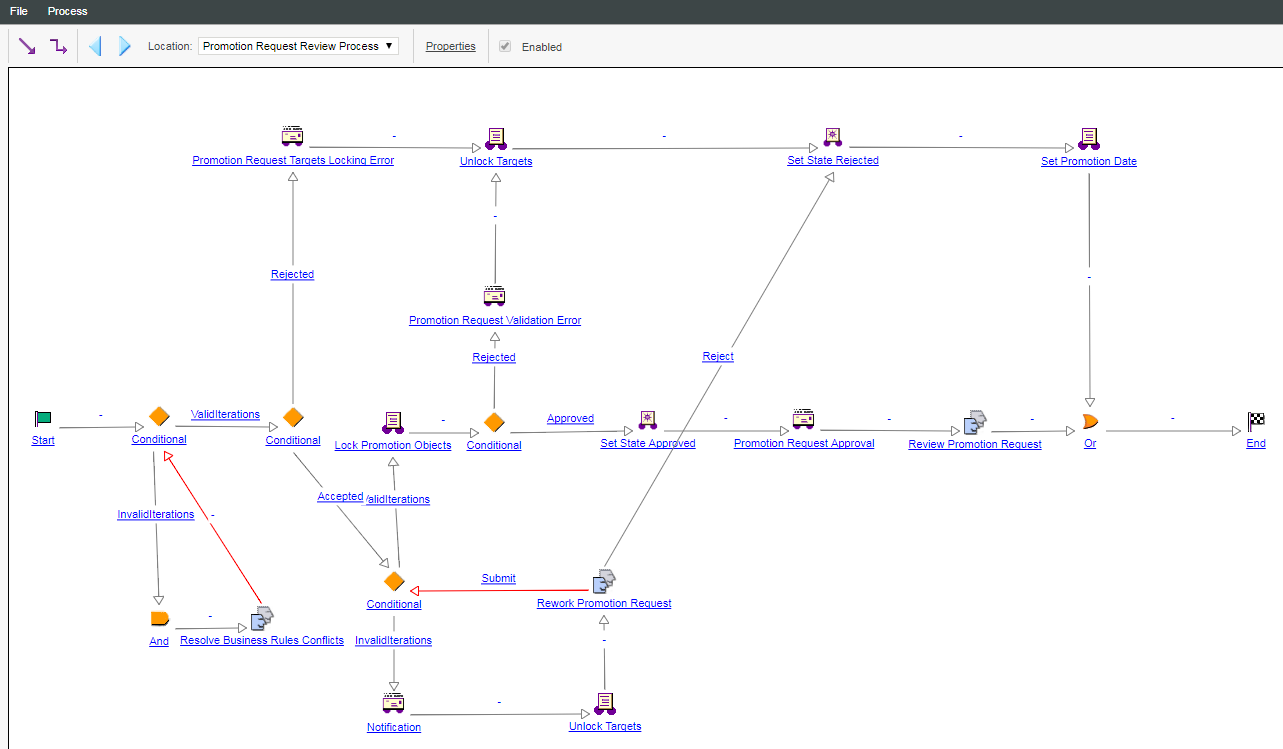
Task: Click the End label link
Action: coord(1256,443)
